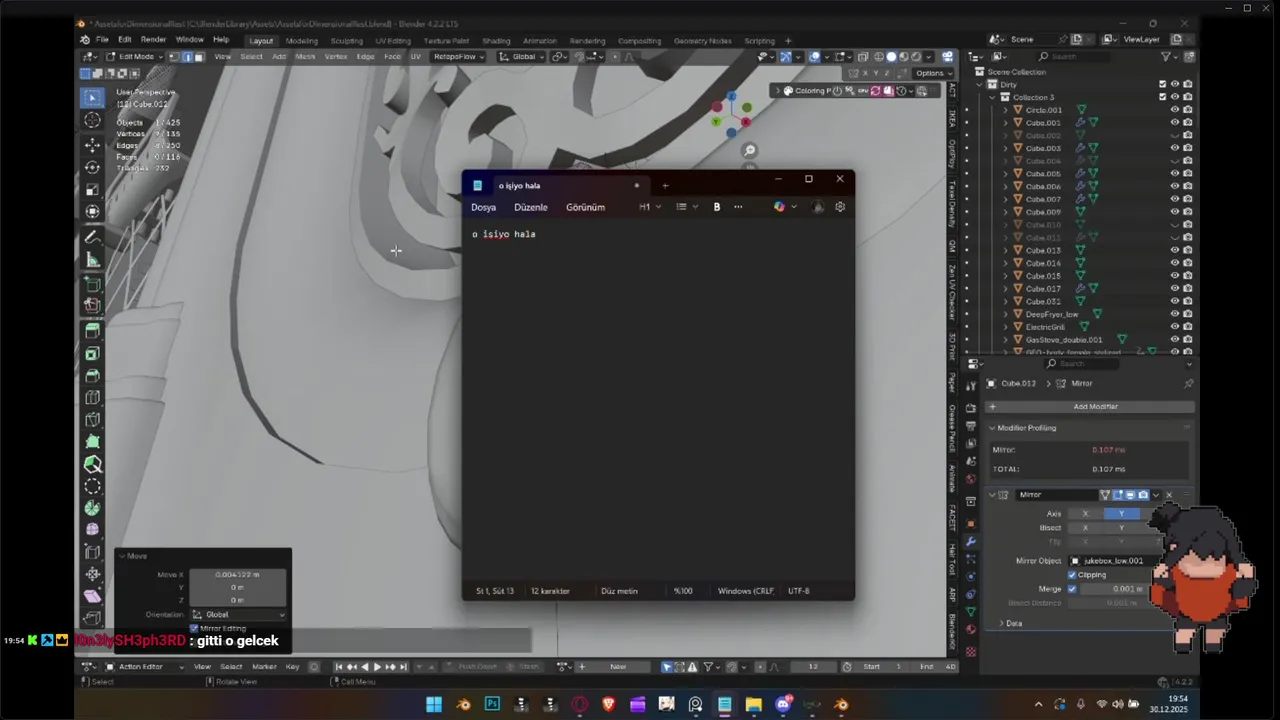The width and height of the screenshot is (1280, 720).
Task: Select the Rotate tool in left toolbar
Action: click(x=92, y=167)
